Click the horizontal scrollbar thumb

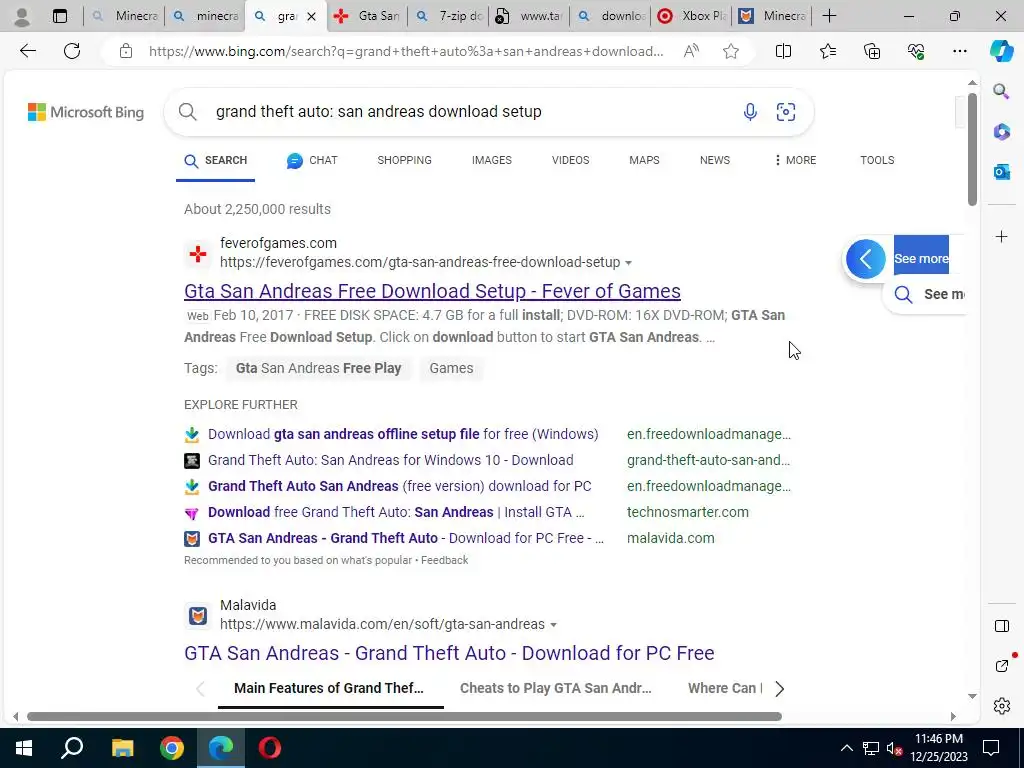[404, 716]
